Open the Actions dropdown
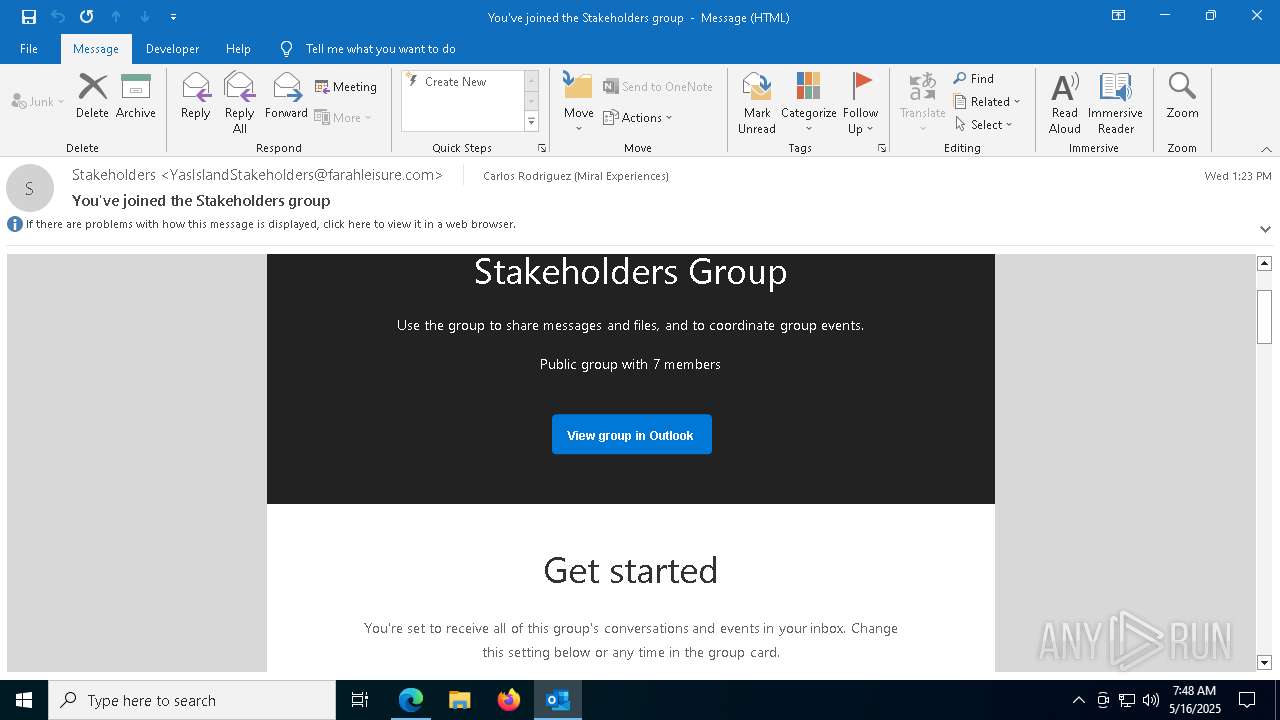Screen dimensions: 1280x720 coord(638,117)
